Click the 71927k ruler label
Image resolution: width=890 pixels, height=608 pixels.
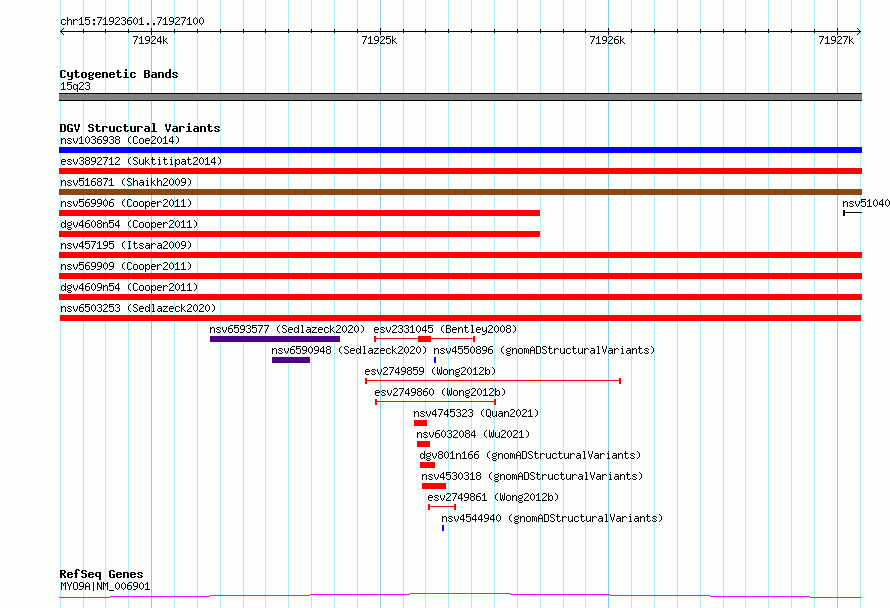coord(836,40)
